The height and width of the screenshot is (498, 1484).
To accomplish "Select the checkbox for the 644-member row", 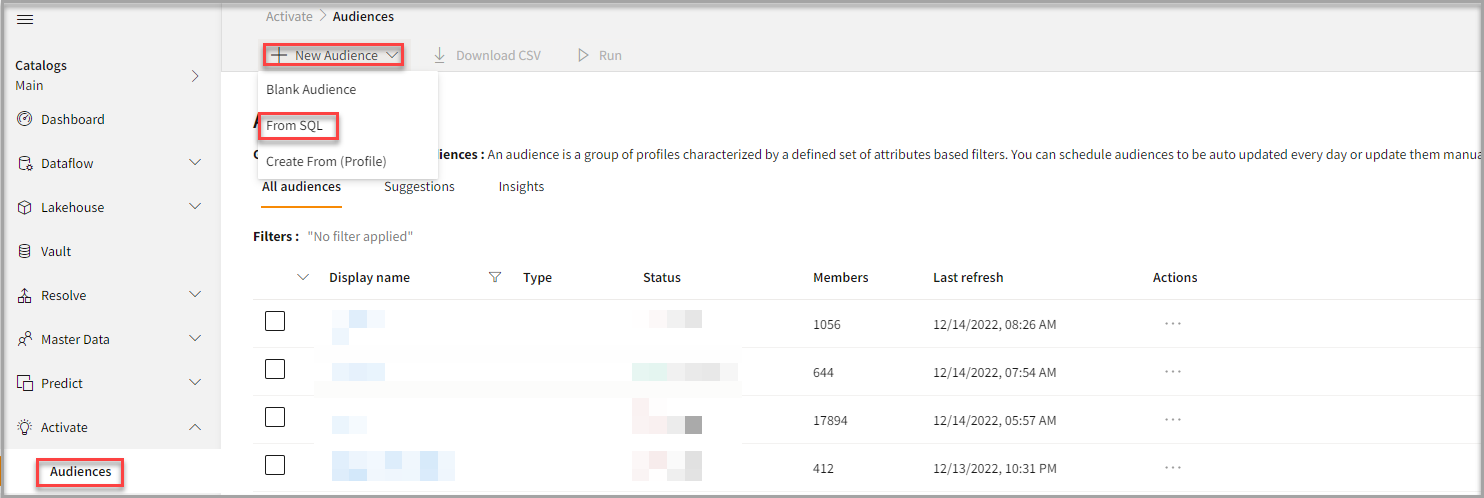I will pyautogui.click(x=275, y=369).
